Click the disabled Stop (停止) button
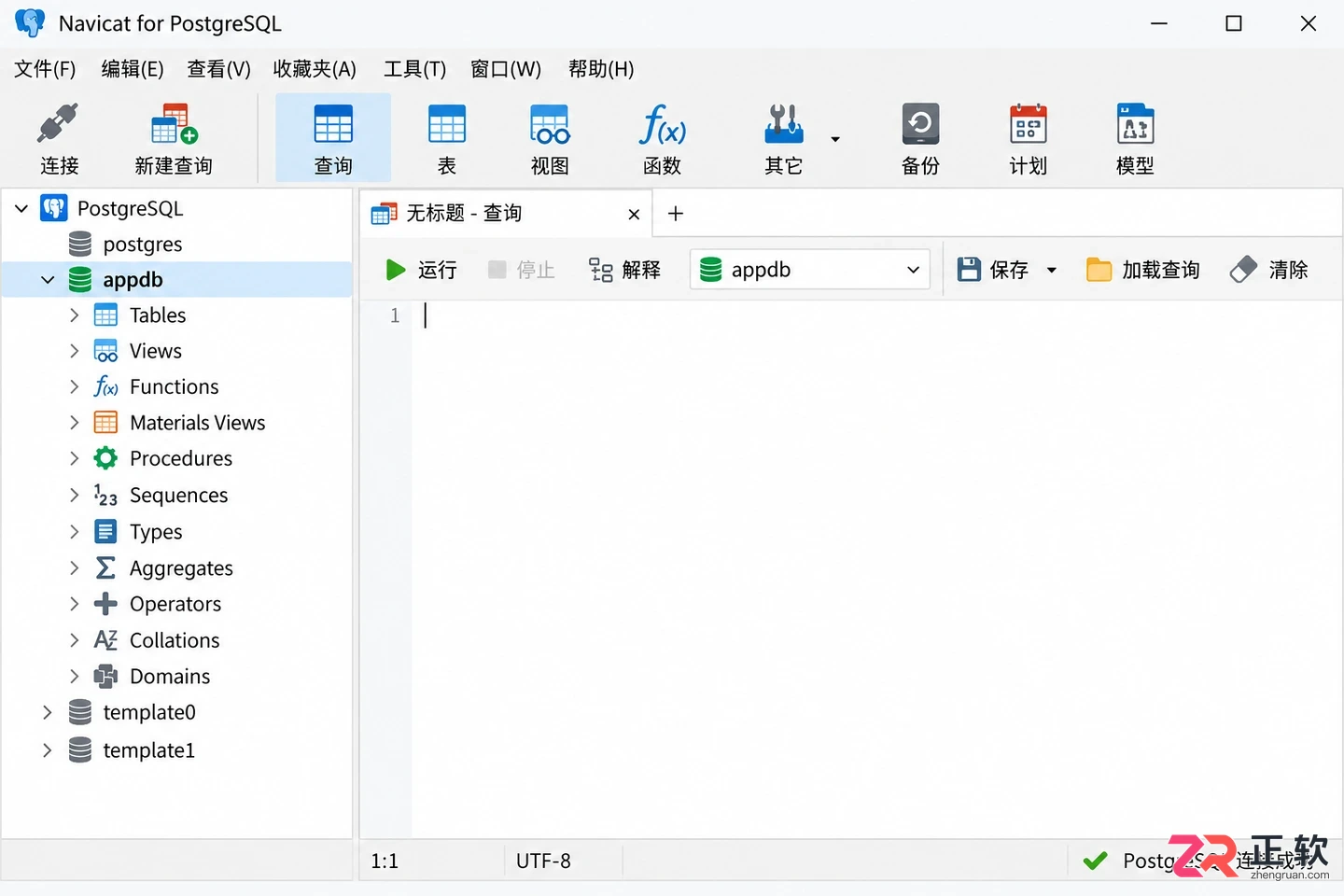1344x896 pixels. coord(522,270)
